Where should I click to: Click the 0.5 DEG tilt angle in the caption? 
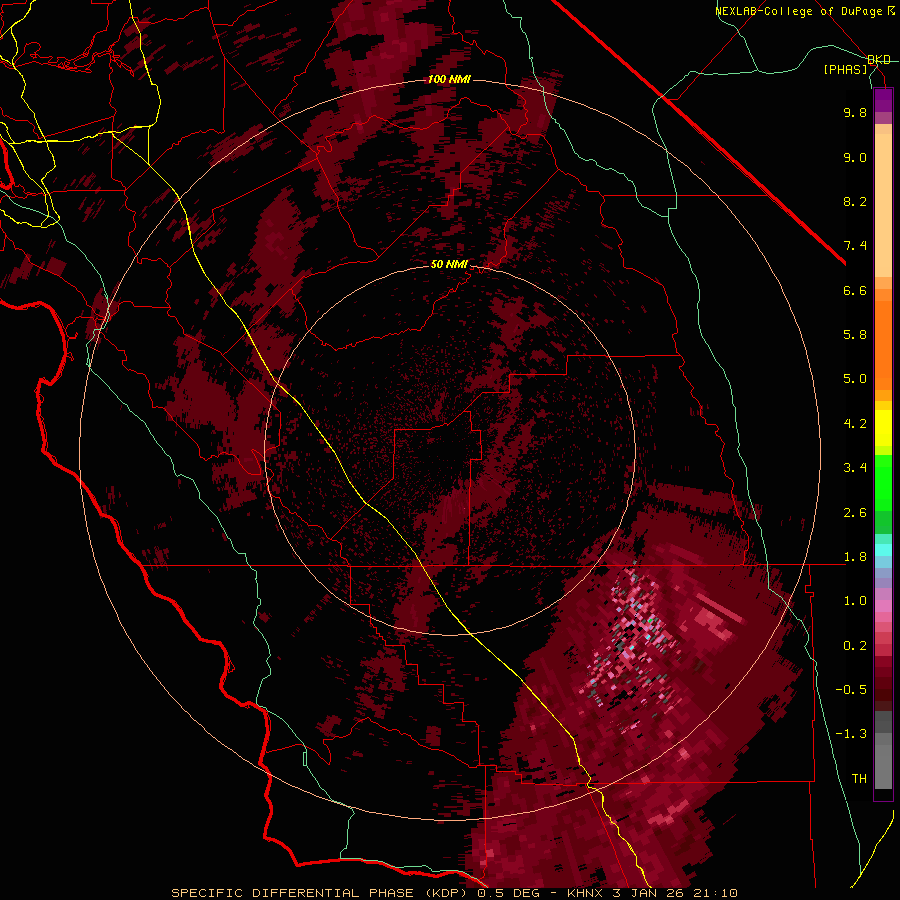(508, 893)
